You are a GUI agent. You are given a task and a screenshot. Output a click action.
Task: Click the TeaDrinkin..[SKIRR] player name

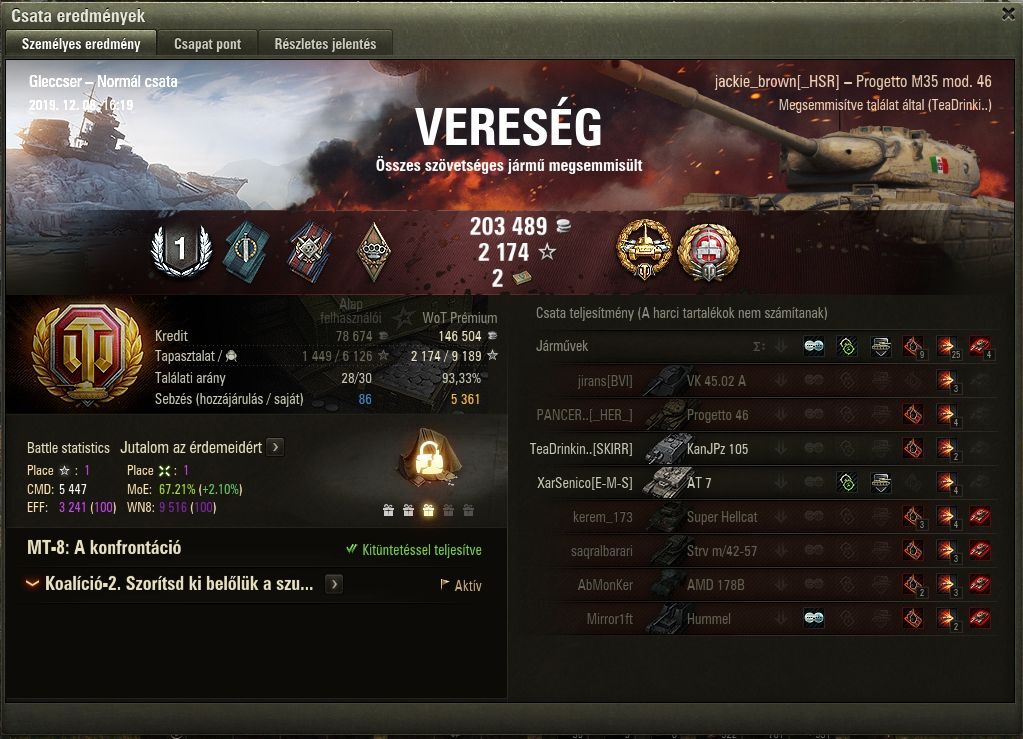pos(581,449)
